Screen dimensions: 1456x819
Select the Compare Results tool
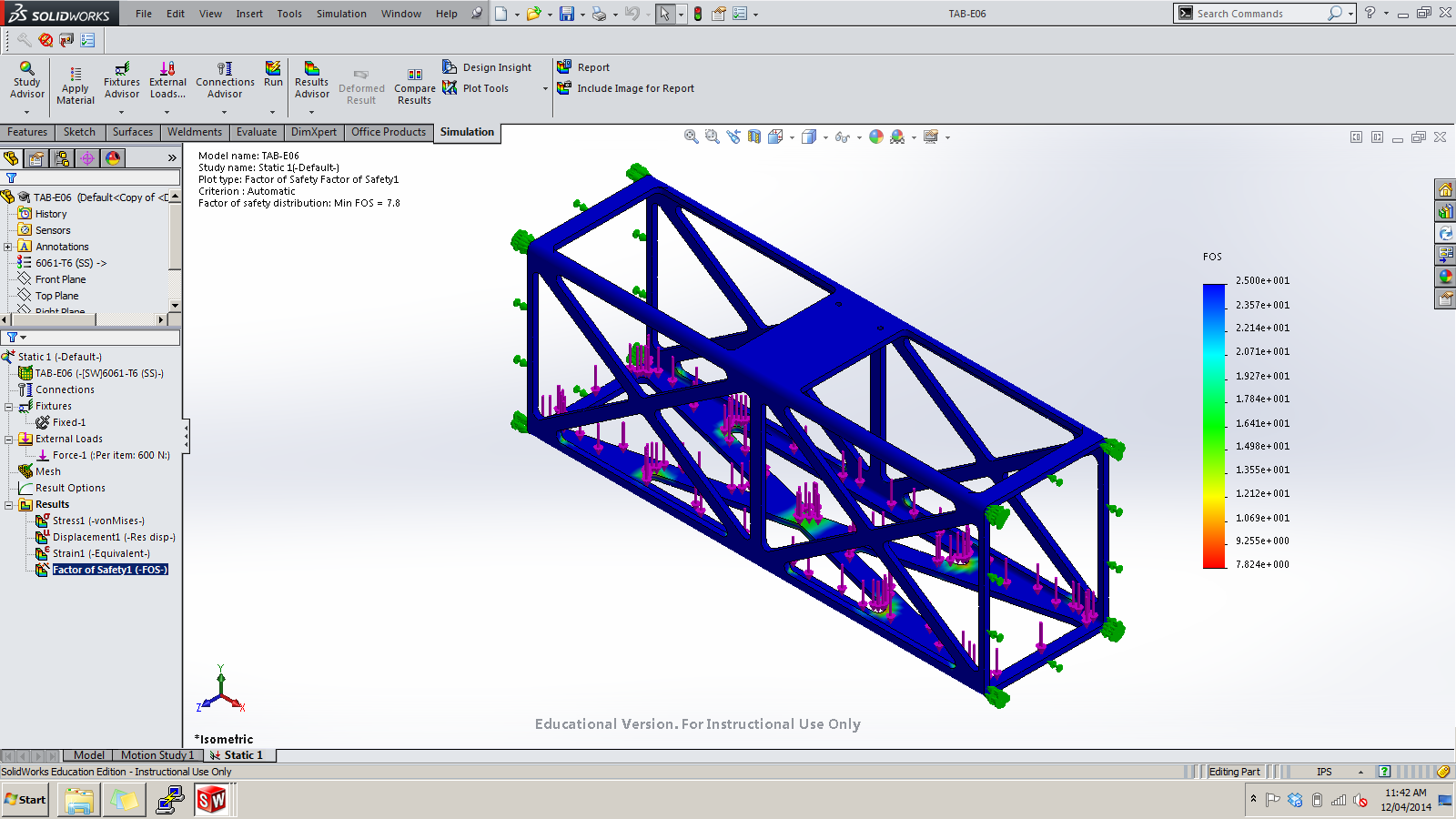point(414,82)
